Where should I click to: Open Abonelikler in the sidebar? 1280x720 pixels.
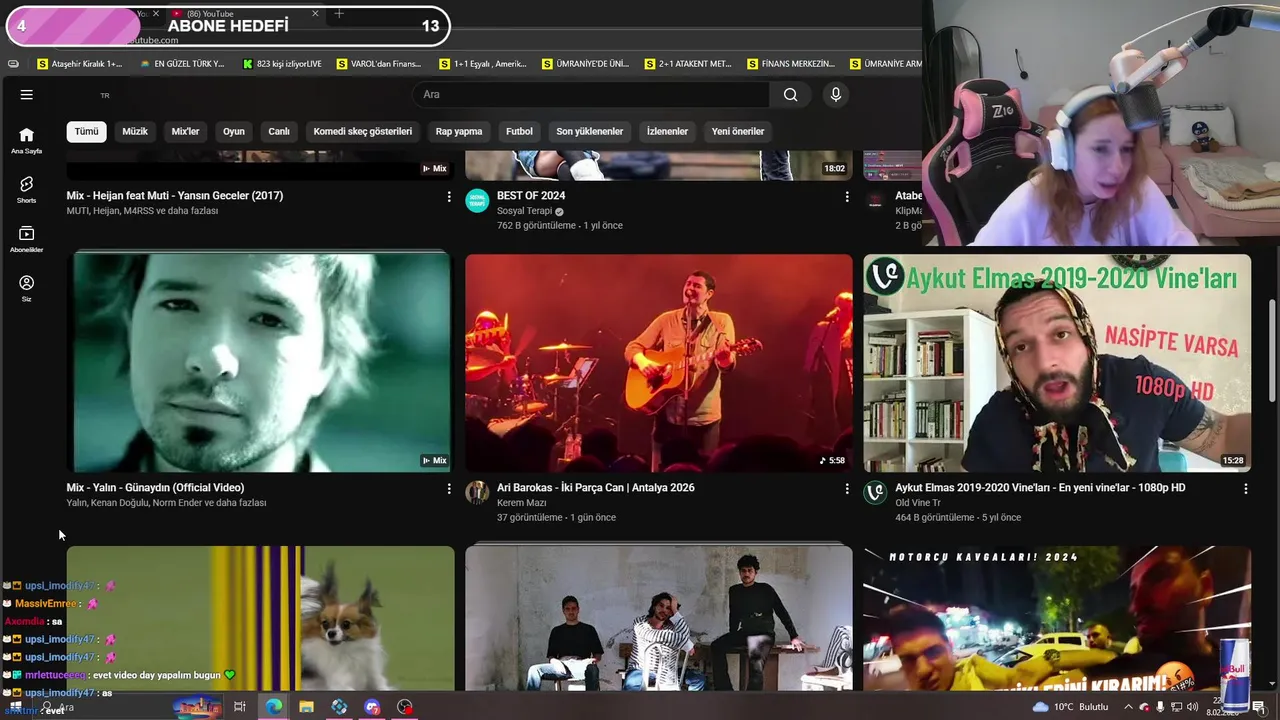click(x=27, y=239)
